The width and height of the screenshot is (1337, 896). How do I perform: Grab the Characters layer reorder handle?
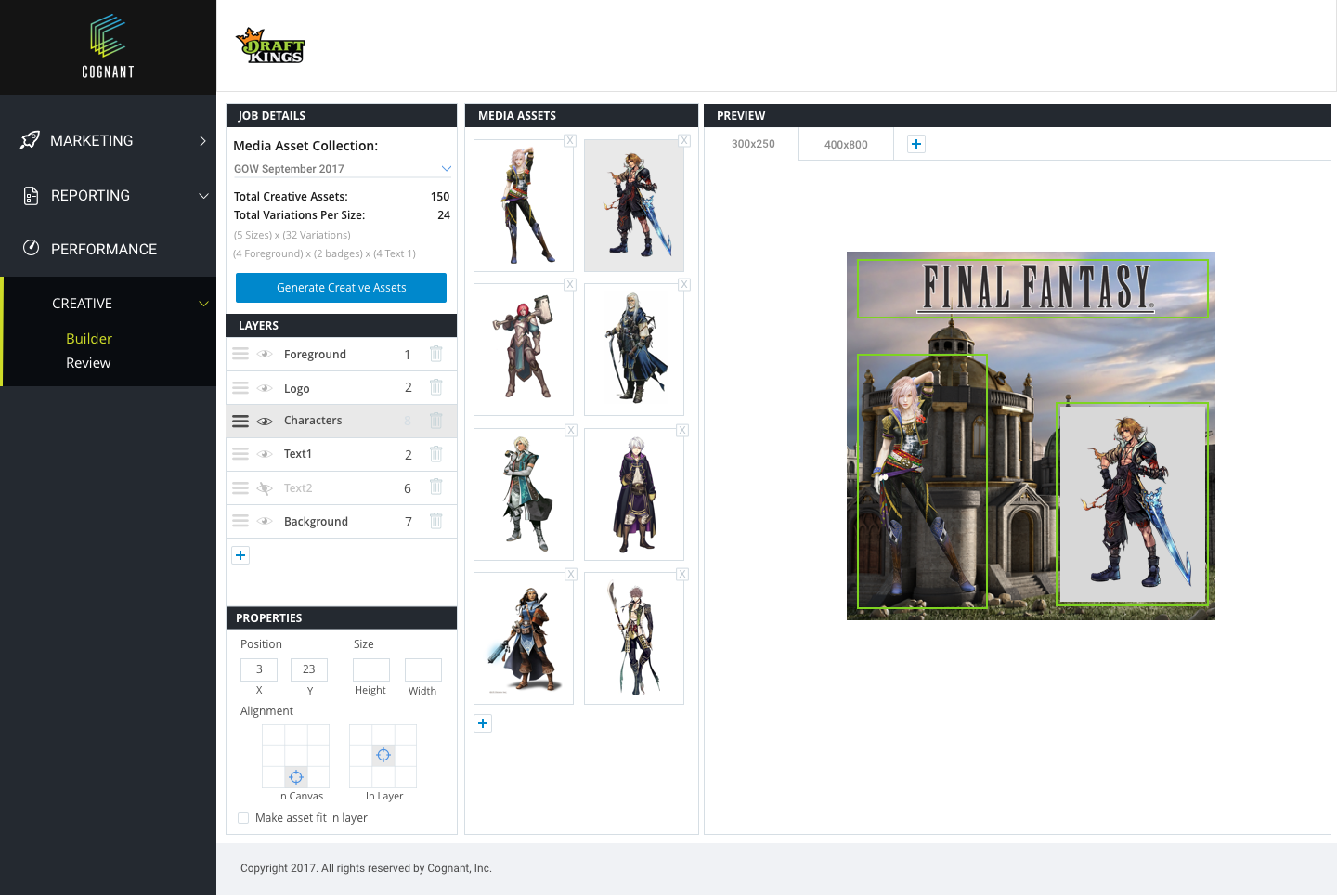pos(240,422)
